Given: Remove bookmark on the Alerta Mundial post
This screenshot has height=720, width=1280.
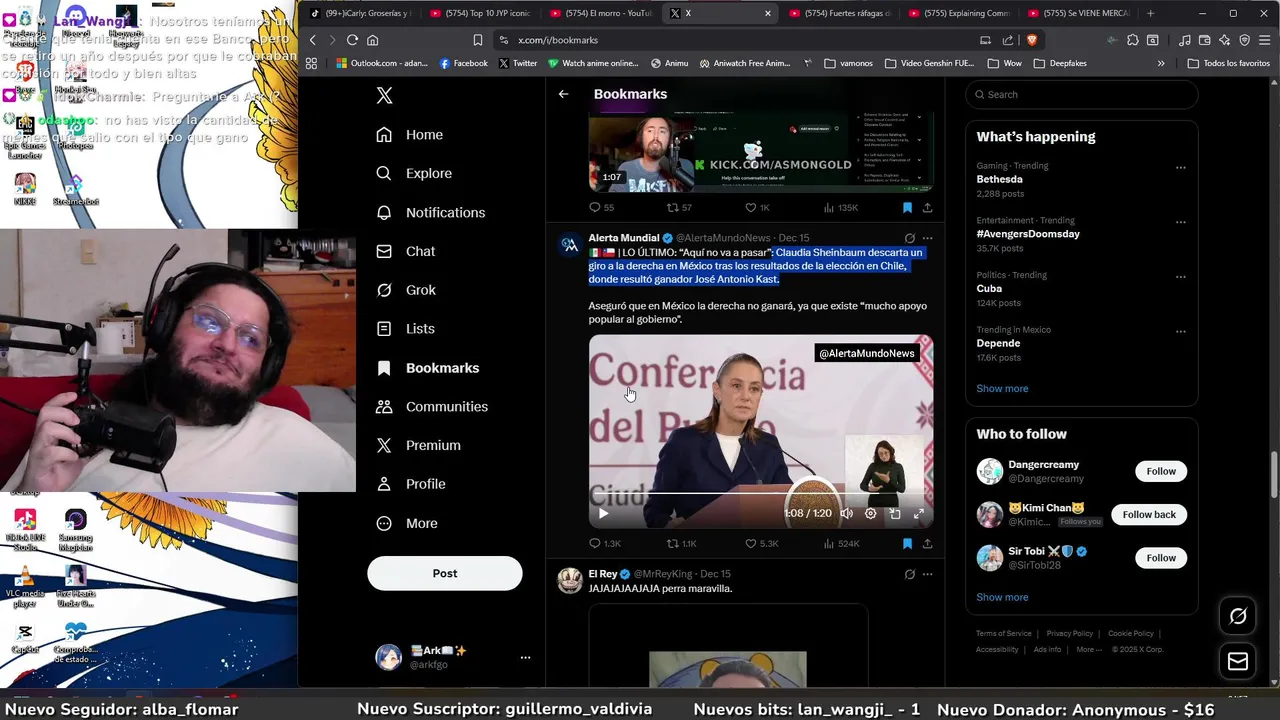Looking at the screenshot, I should pyautogui.click(x=907, y=544).
